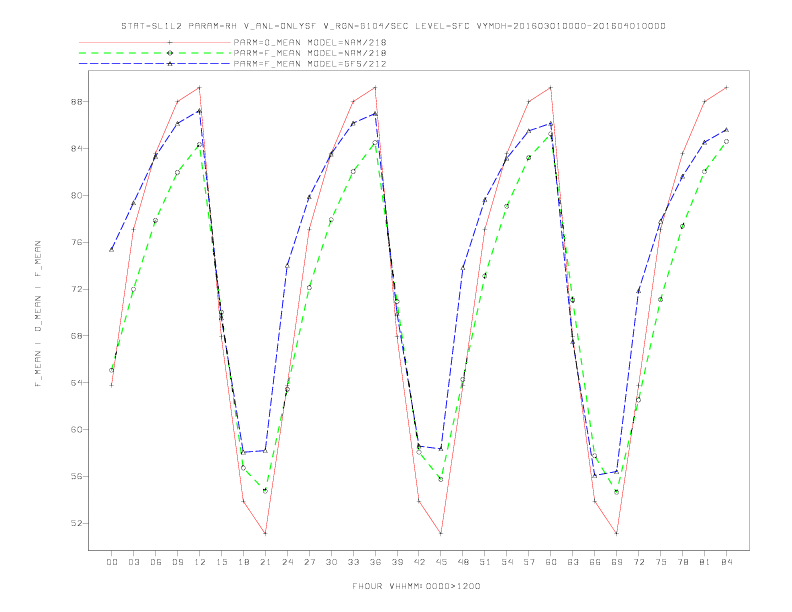Click x-axis forecast hour label 21
The height and width of the screenshot is (612, 792).
click(265, 562)
